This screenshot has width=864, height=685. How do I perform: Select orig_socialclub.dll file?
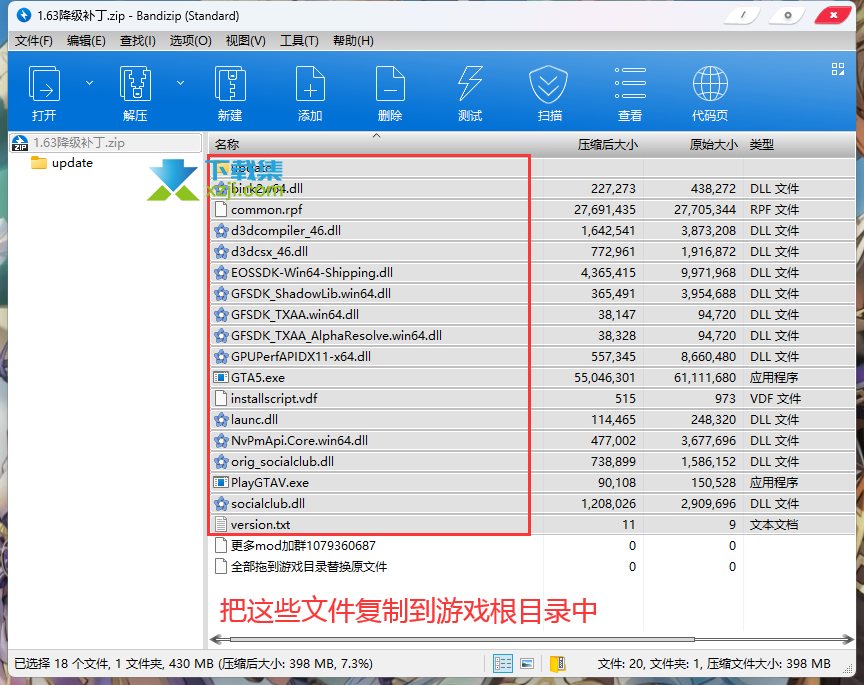(x=532, y=461)
